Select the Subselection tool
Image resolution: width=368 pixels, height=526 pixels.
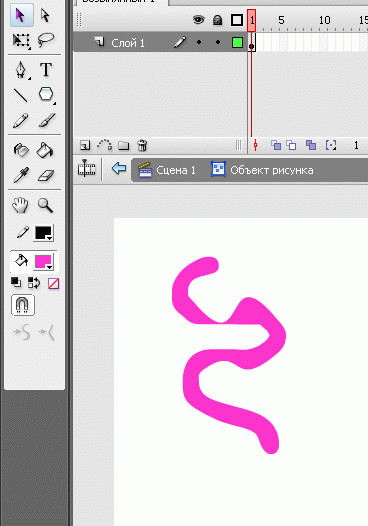coord(46,15)
